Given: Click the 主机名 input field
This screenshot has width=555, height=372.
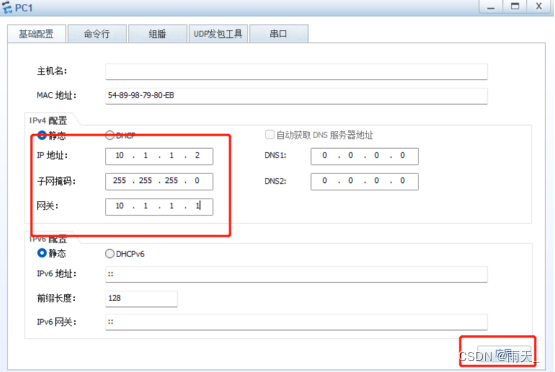Looking at the screenshot, I should coord(296,71).
